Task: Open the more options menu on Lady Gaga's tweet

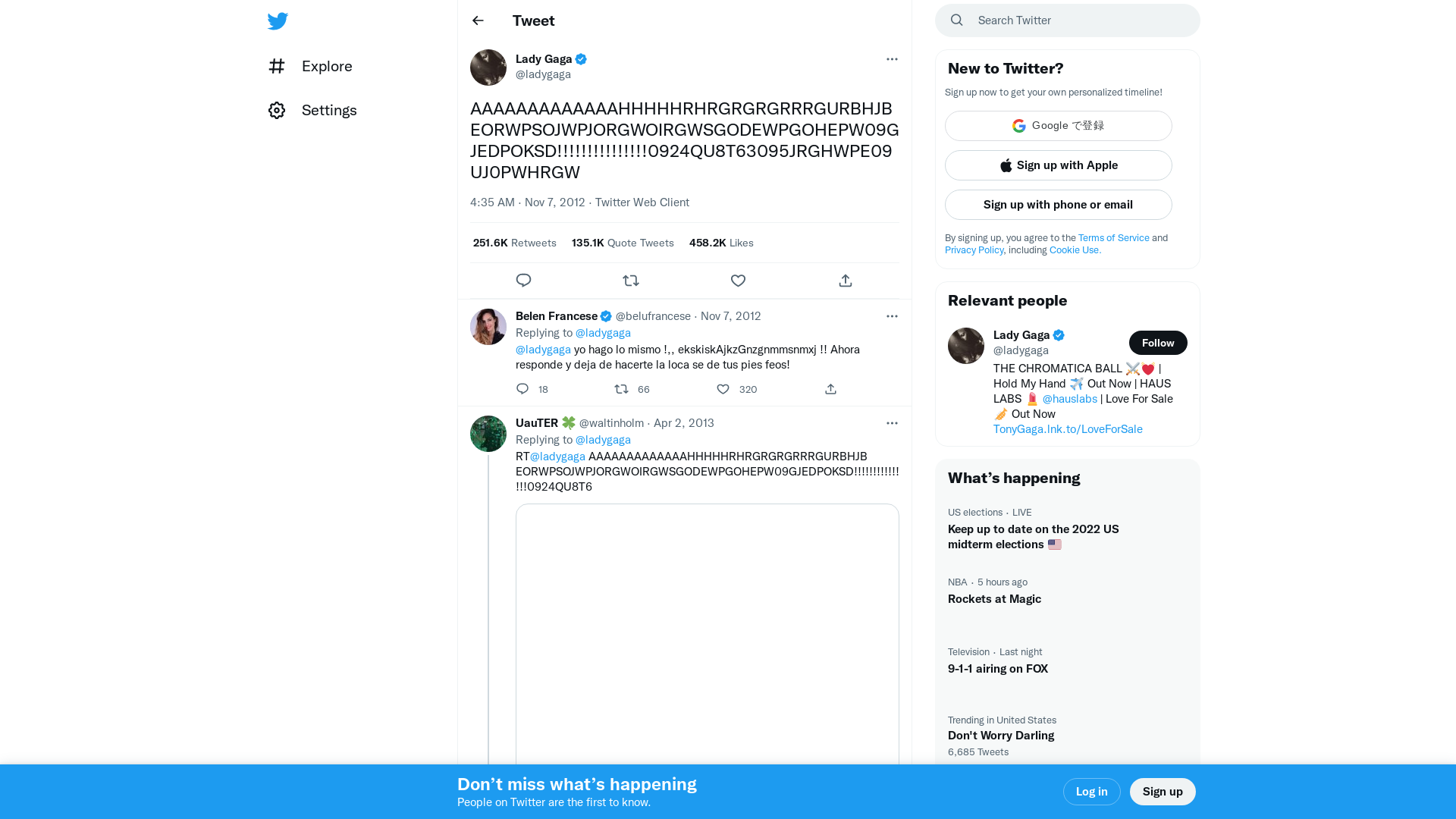Action: [892, 59]
